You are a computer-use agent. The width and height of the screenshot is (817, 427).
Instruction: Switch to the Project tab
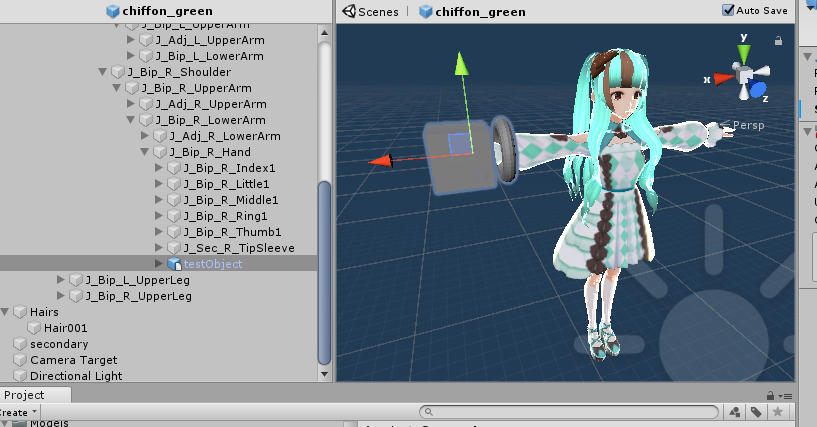(x=24, y=395)
